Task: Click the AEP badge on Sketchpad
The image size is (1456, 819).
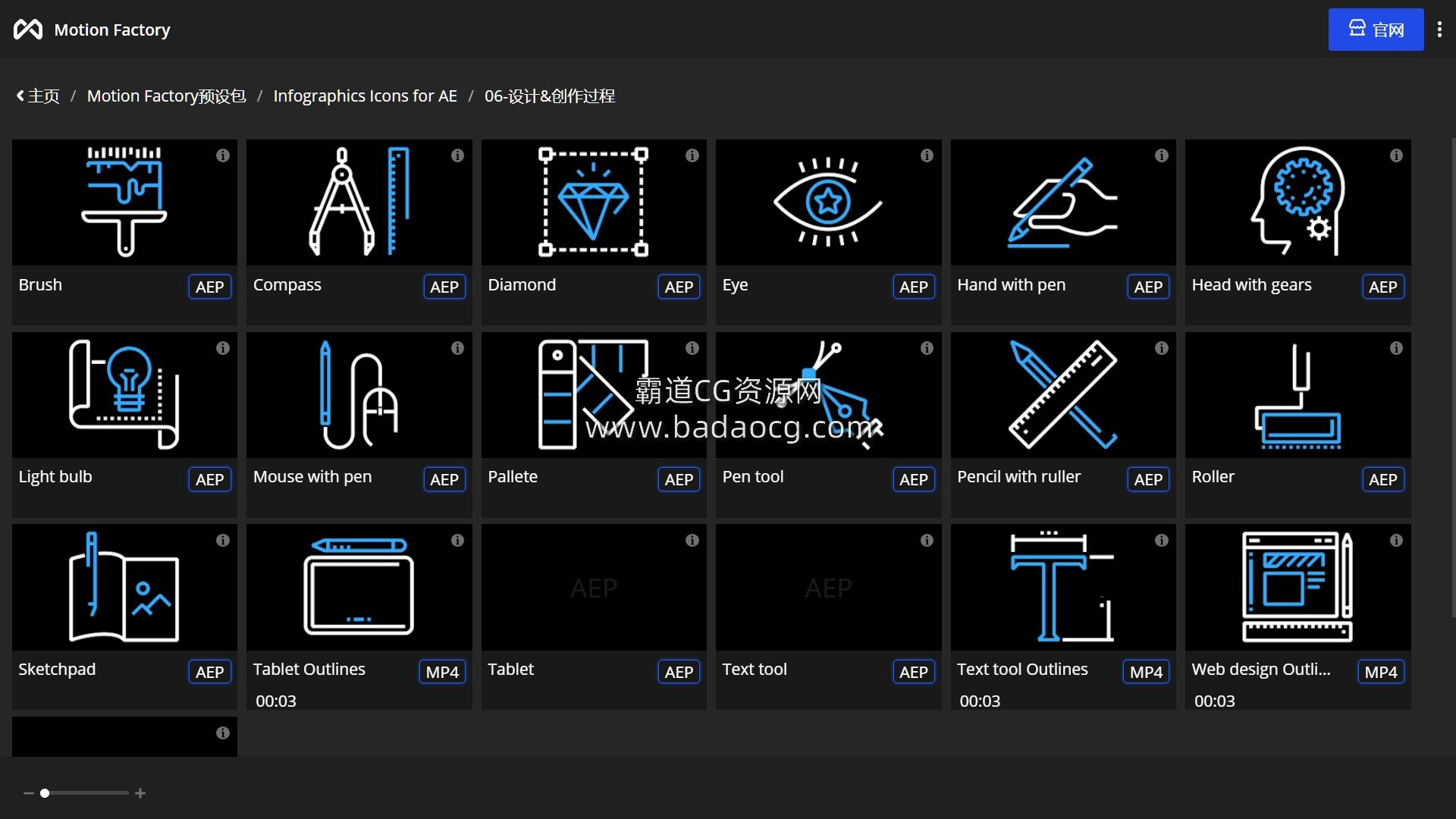Action: (x=209, y=672)
